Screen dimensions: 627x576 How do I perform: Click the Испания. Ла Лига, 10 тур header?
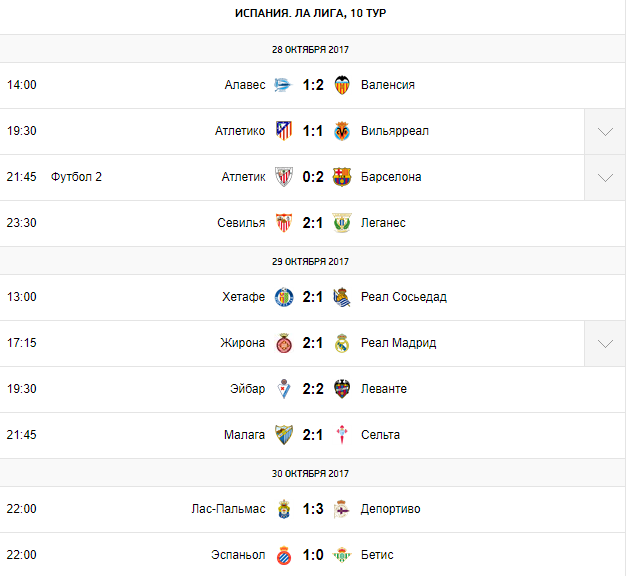click(313, 13)
